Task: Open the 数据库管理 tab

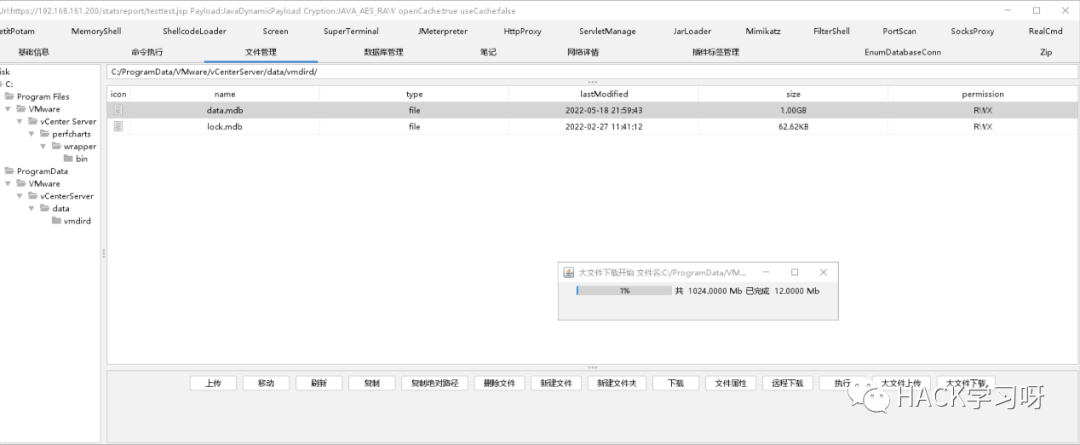Action: point(384,52)
